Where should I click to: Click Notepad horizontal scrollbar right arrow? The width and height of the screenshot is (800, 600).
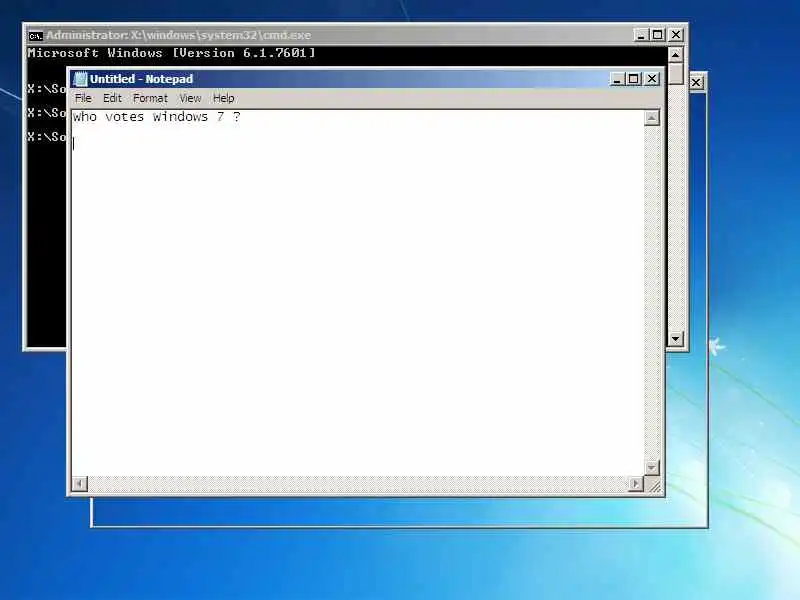click(x=636, y=484)
